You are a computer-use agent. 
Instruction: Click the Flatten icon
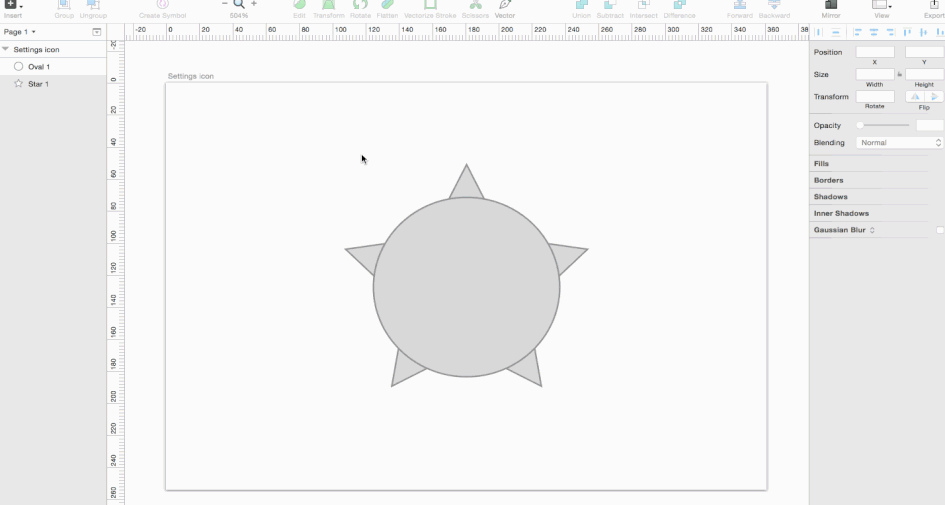coord(387,5)
